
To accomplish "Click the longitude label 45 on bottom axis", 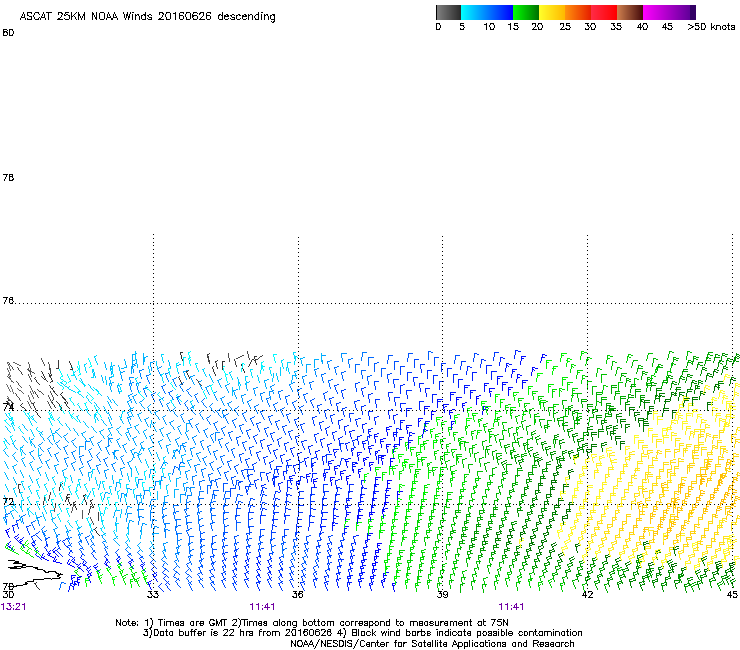I will [732, 595].
